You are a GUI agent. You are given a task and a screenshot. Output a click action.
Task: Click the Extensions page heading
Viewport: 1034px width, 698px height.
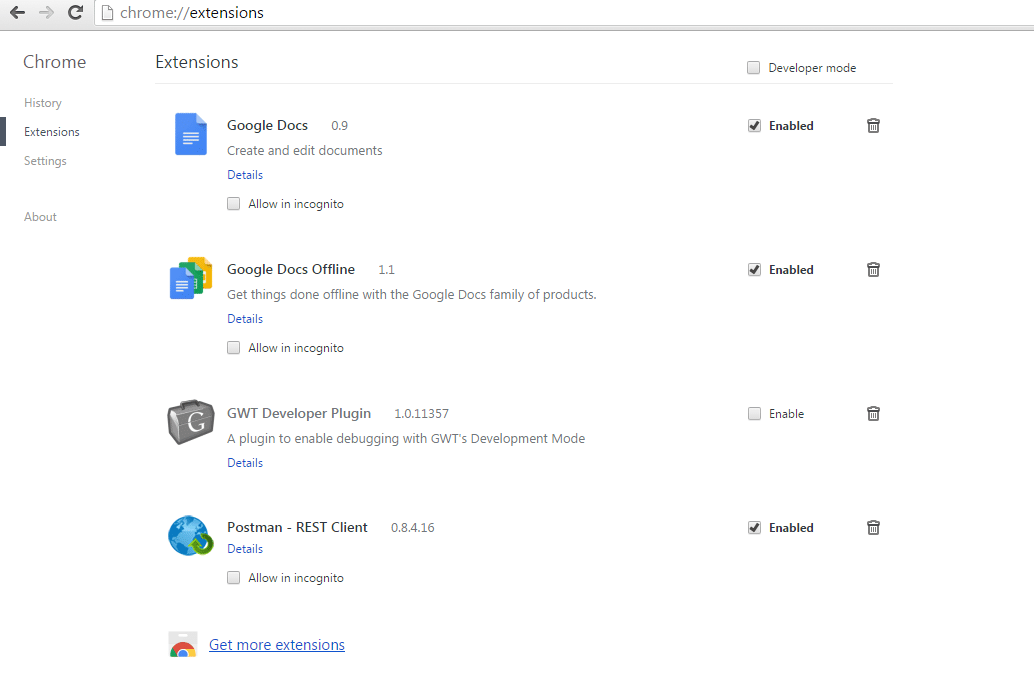point(197,62)
